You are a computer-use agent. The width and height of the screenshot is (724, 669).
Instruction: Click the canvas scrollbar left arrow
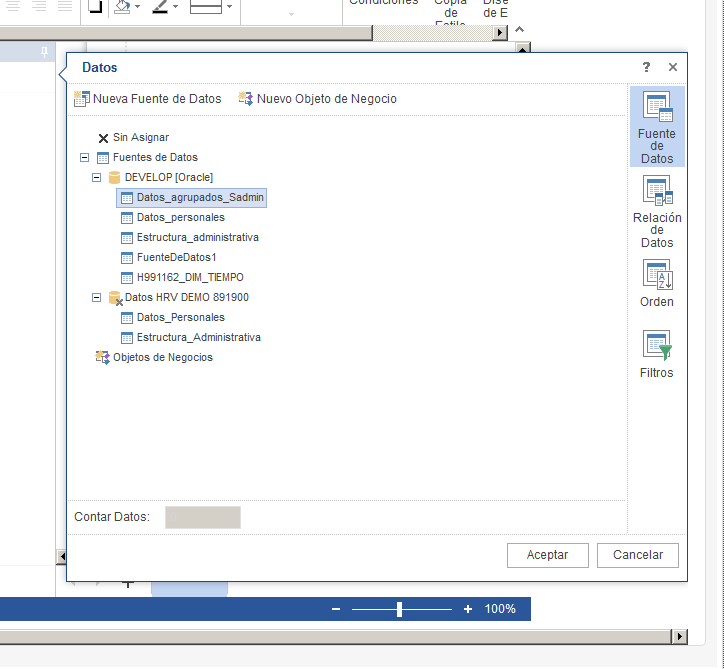(62, 557)
